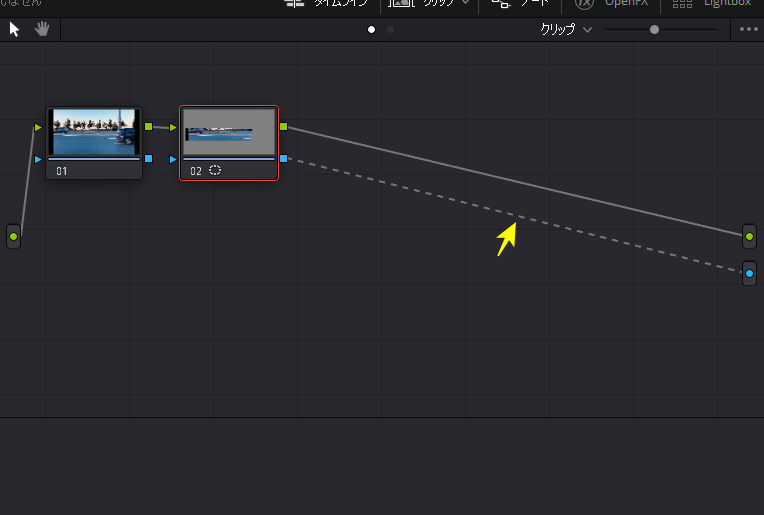Click node 01's green RGB output square
The height and width of the screenshot is (515, 764).
click(x=149, y=127)
